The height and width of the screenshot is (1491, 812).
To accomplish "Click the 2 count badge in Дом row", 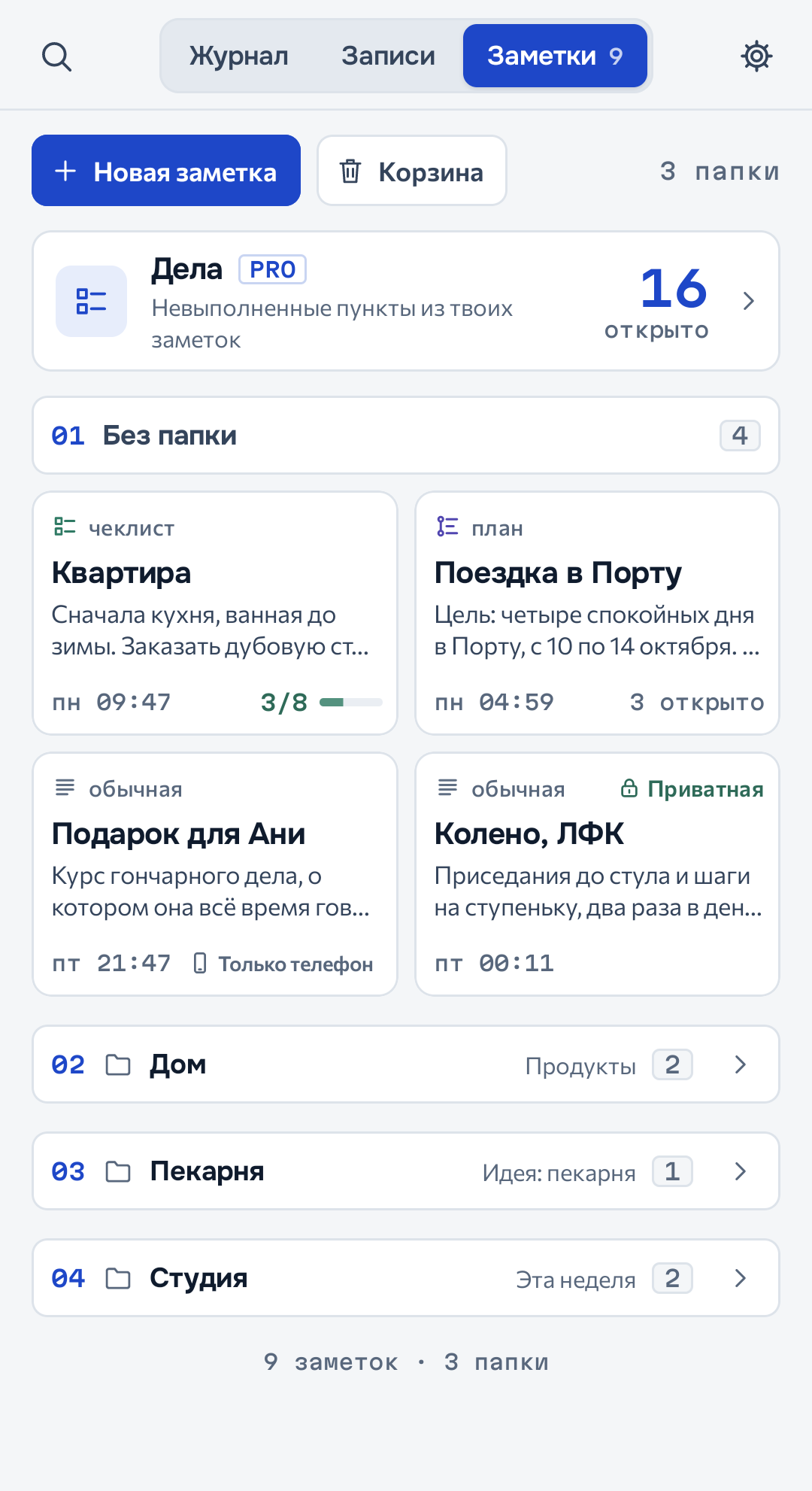I will click(672, 1064).
